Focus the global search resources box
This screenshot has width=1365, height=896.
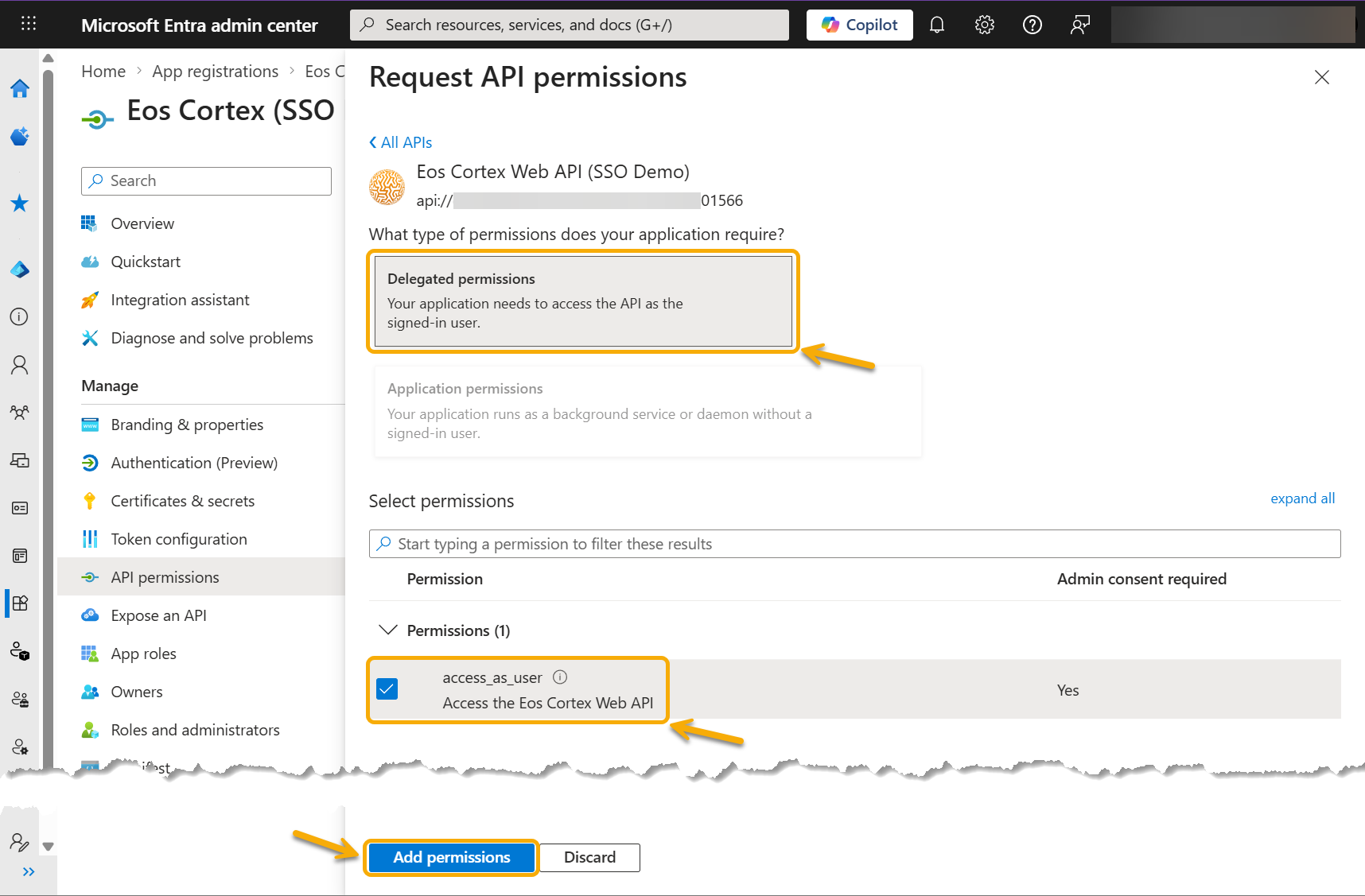pyautogui.click(x=570, y=25)
